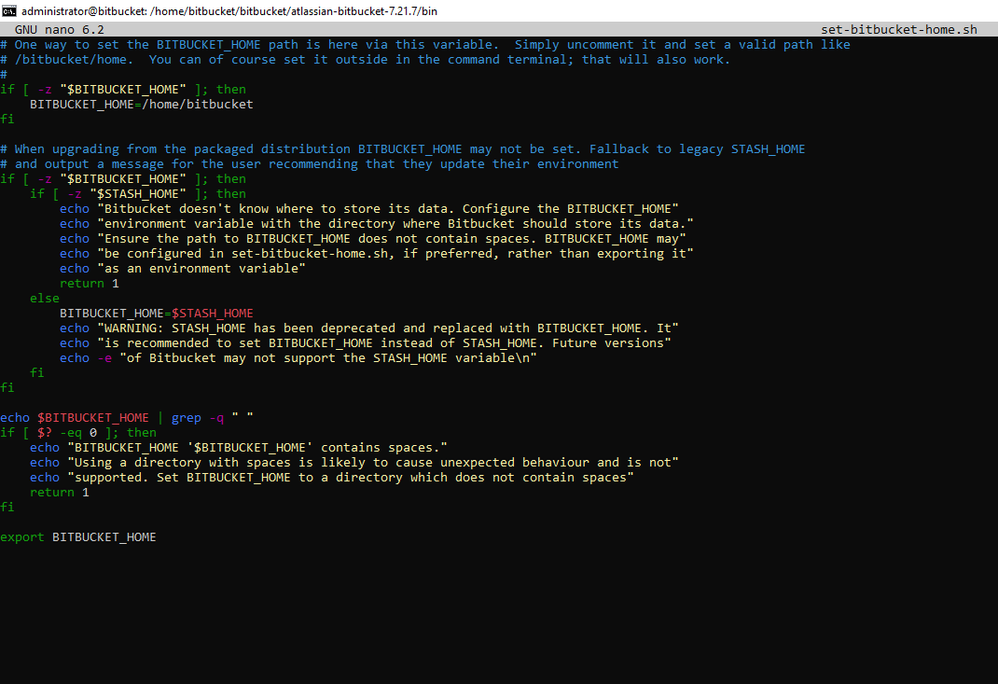This screenshot has height=684, width=998.
Task: Click the "echo -e" line about STASH_HOME variable
Action: [299, 358]
